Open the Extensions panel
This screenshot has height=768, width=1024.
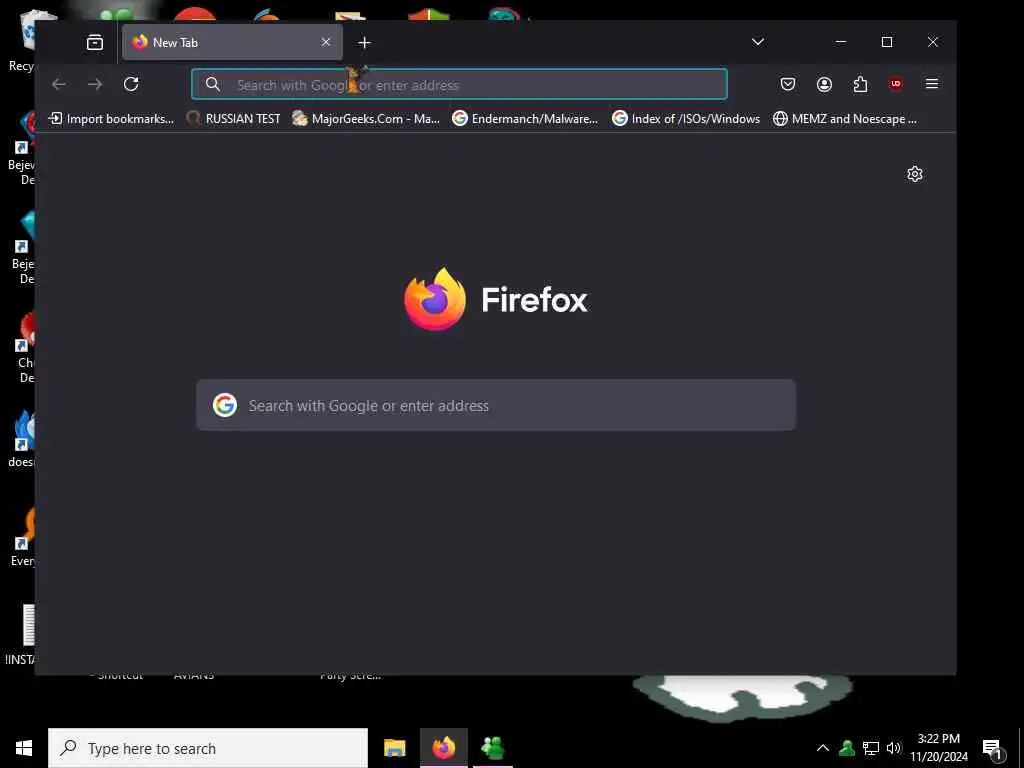pyautogui.click(x=860, y=84)
